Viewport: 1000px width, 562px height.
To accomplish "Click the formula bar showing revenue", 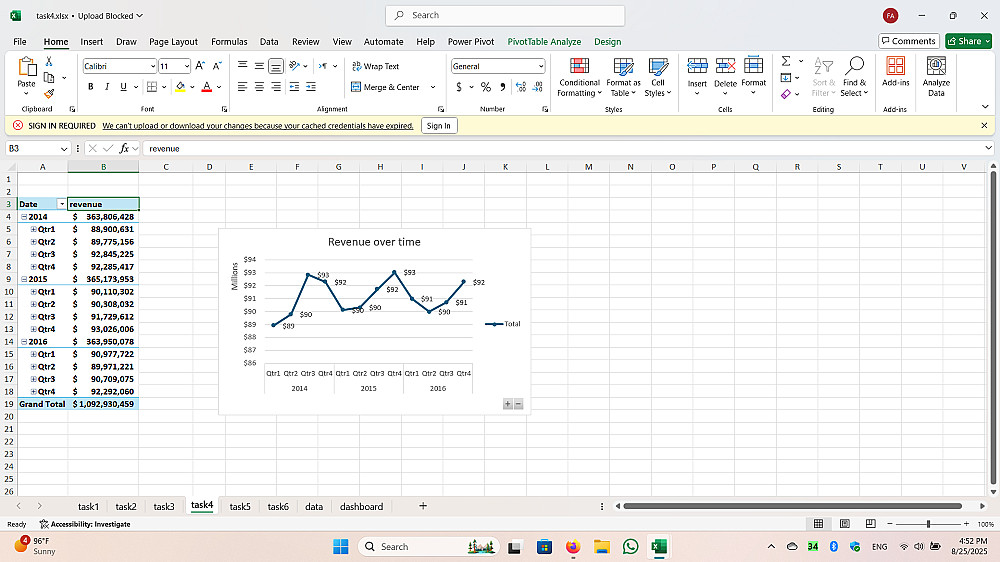I will click(564, 148).
